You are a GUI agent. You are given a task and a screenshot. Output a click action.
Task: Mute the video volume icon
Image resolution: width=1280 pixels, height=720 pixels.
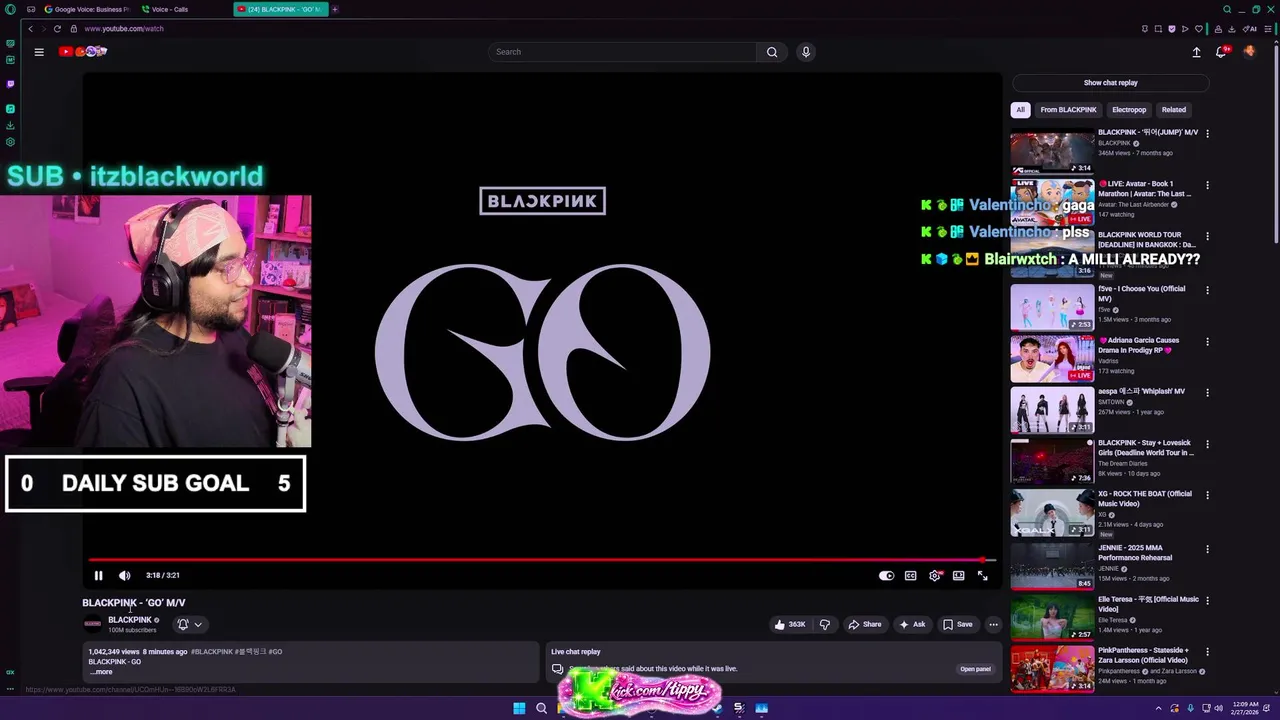click(124, 575)
